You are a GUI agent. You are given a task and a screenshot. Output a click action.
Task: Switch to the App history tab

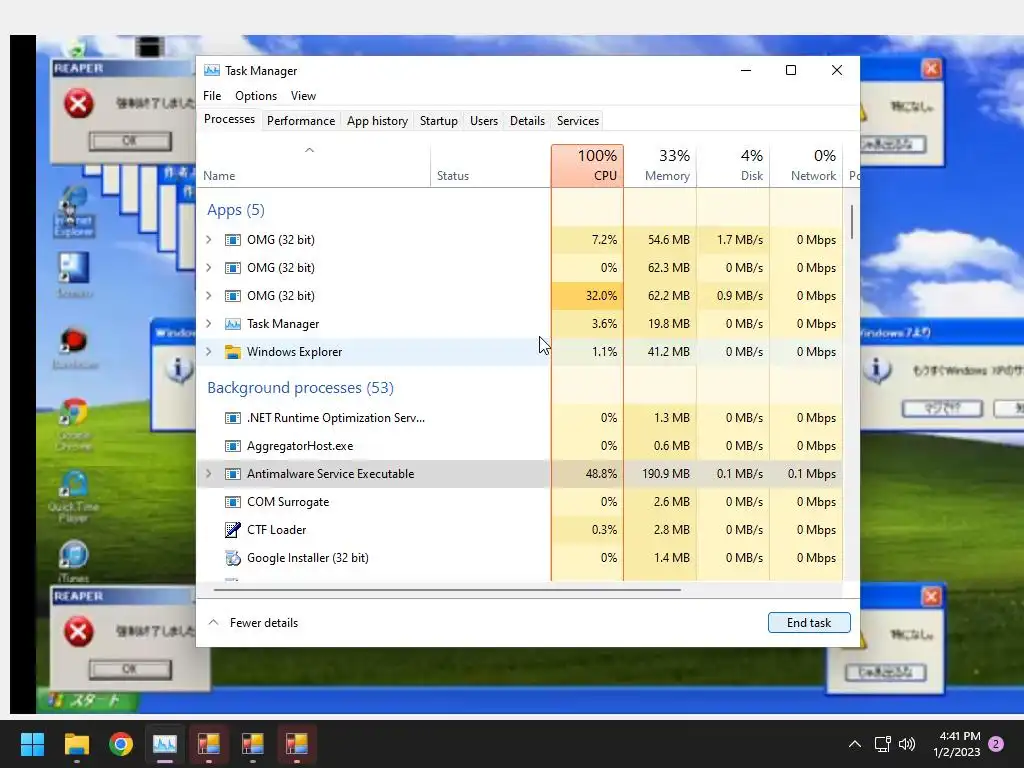click(x=377, y=121)
